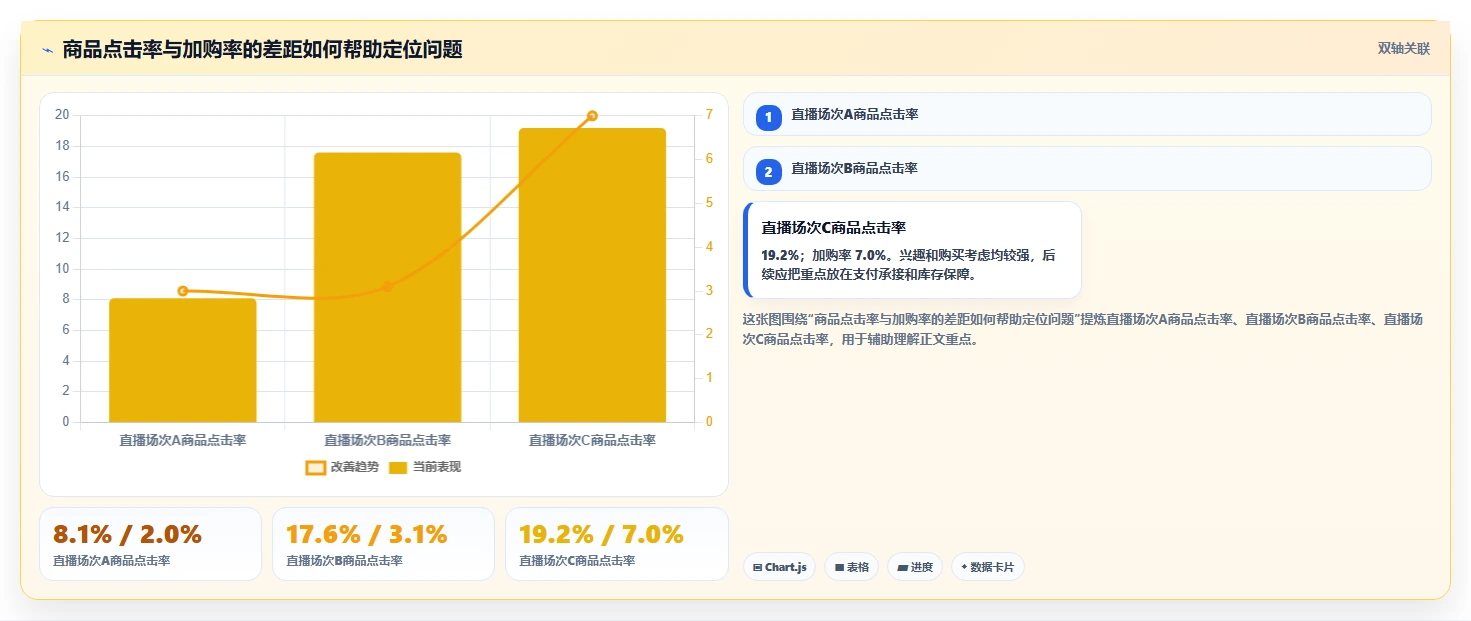This screenshot has height=621, width=1471.
Task: Click the 表格 tag chip
Action: pyautogui.click(x=852, y=567)
